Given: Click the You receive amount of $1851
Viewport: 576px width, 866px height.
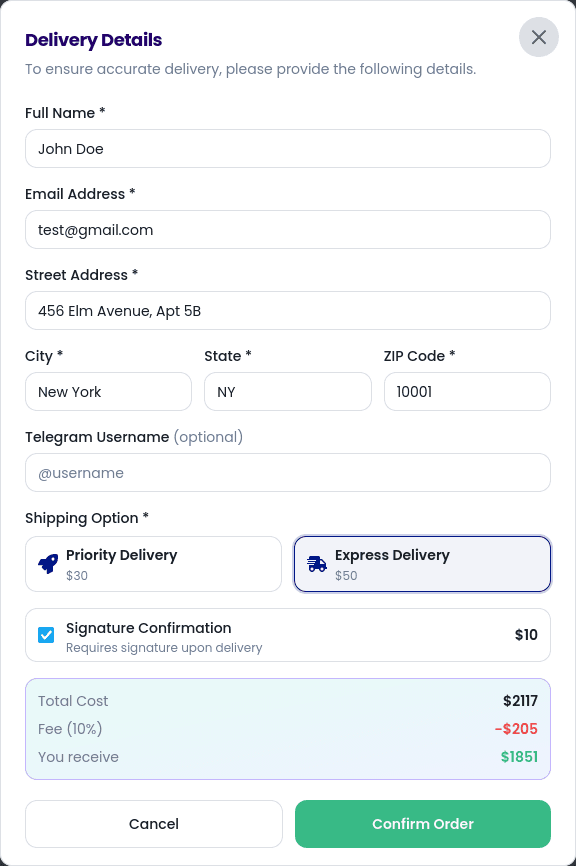Looking at the screenshot, I should point(519,757).
